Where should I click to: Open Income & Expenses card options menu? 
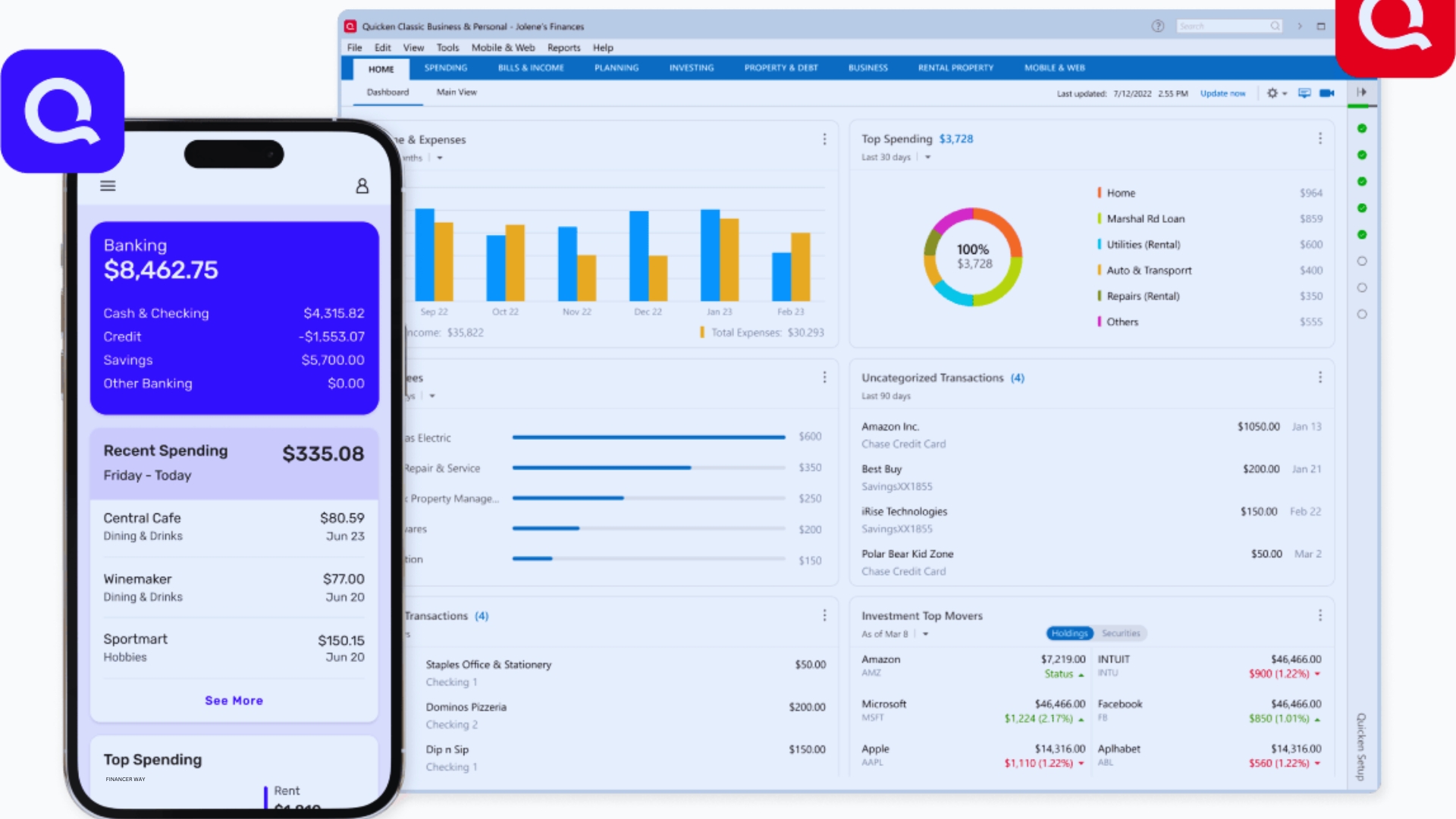[824, 140]
